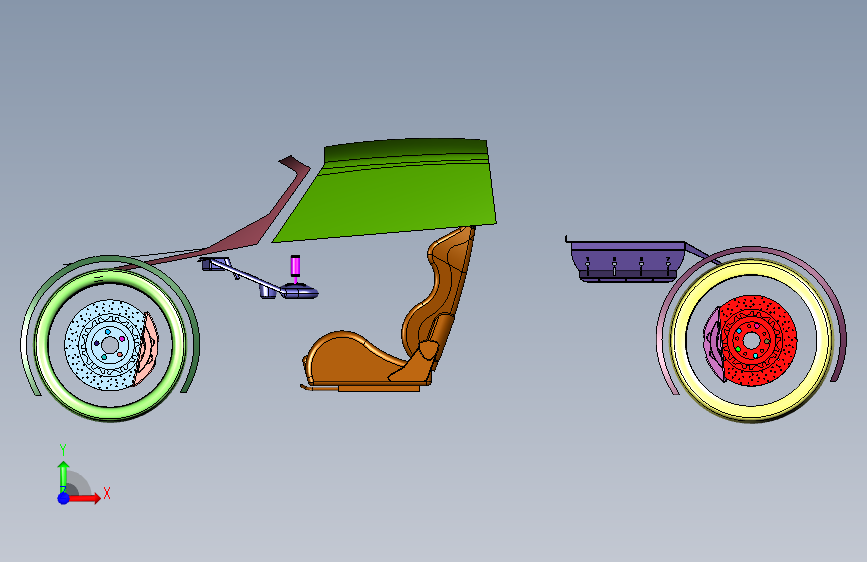Select the magenta gear shifter knob
Screen dimensions: 867x562
(x=295, y=266)
